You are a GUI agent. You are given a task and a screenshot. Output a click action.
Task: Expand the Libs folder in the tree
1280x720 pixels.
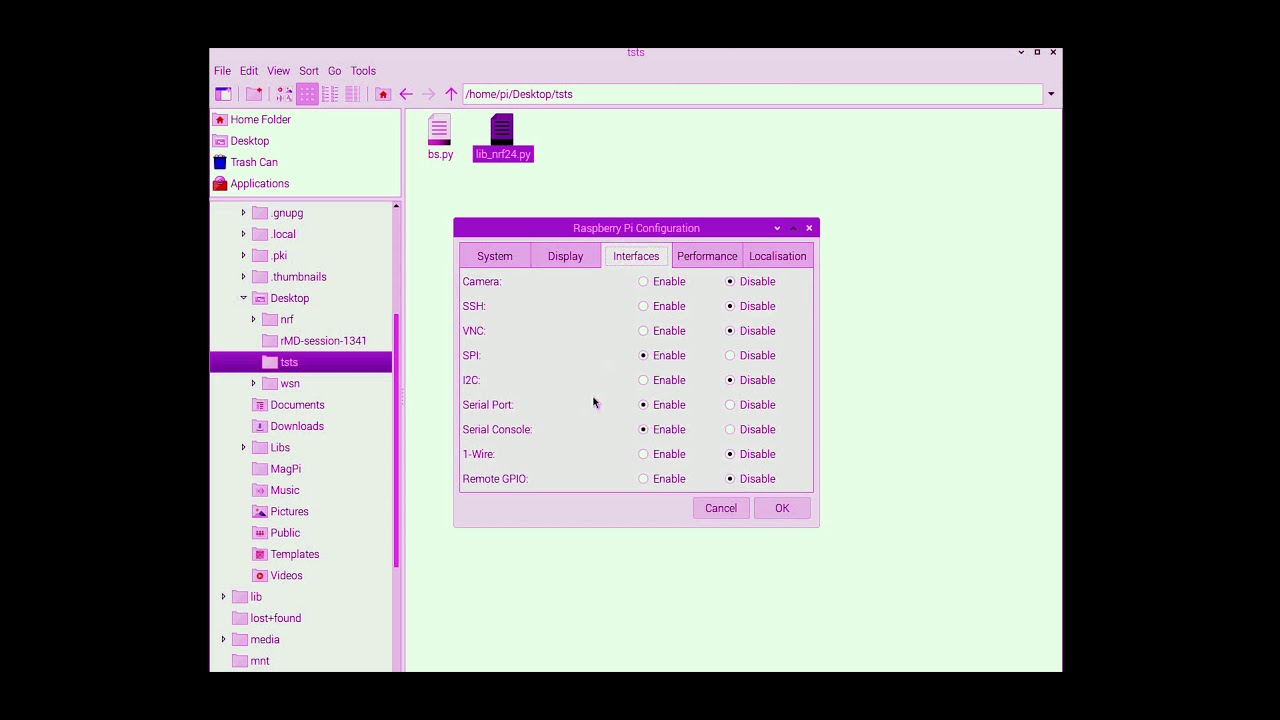tap(243, 448)
